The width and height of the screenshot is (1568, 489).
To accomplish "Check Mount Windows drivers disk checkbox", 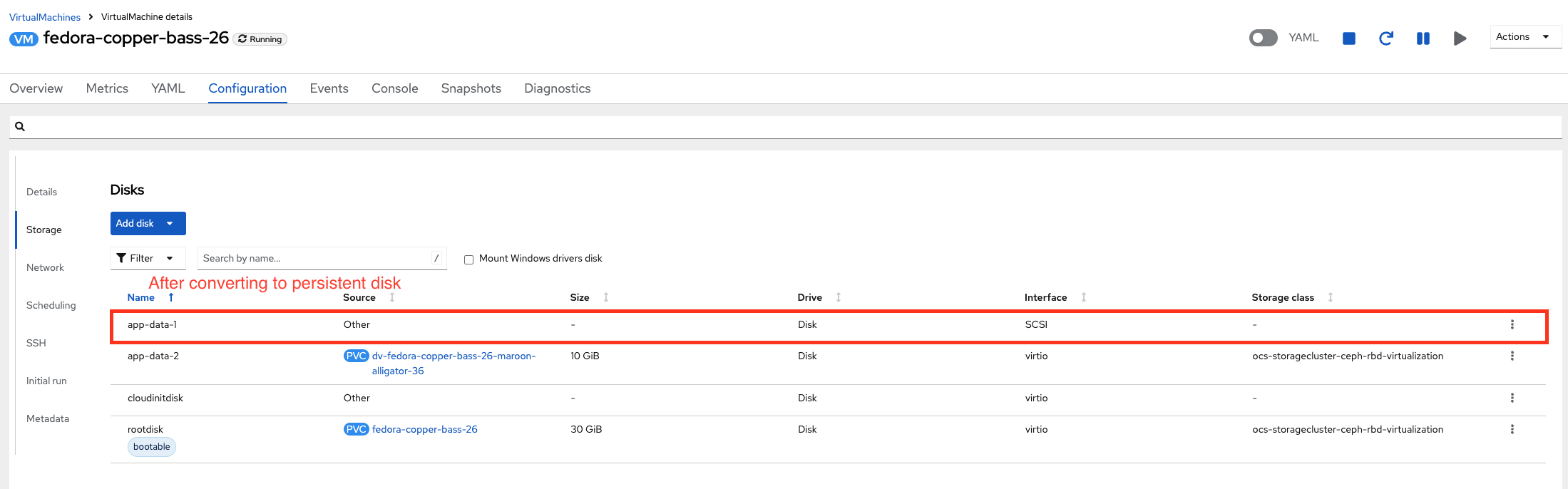I will [468, 259].
